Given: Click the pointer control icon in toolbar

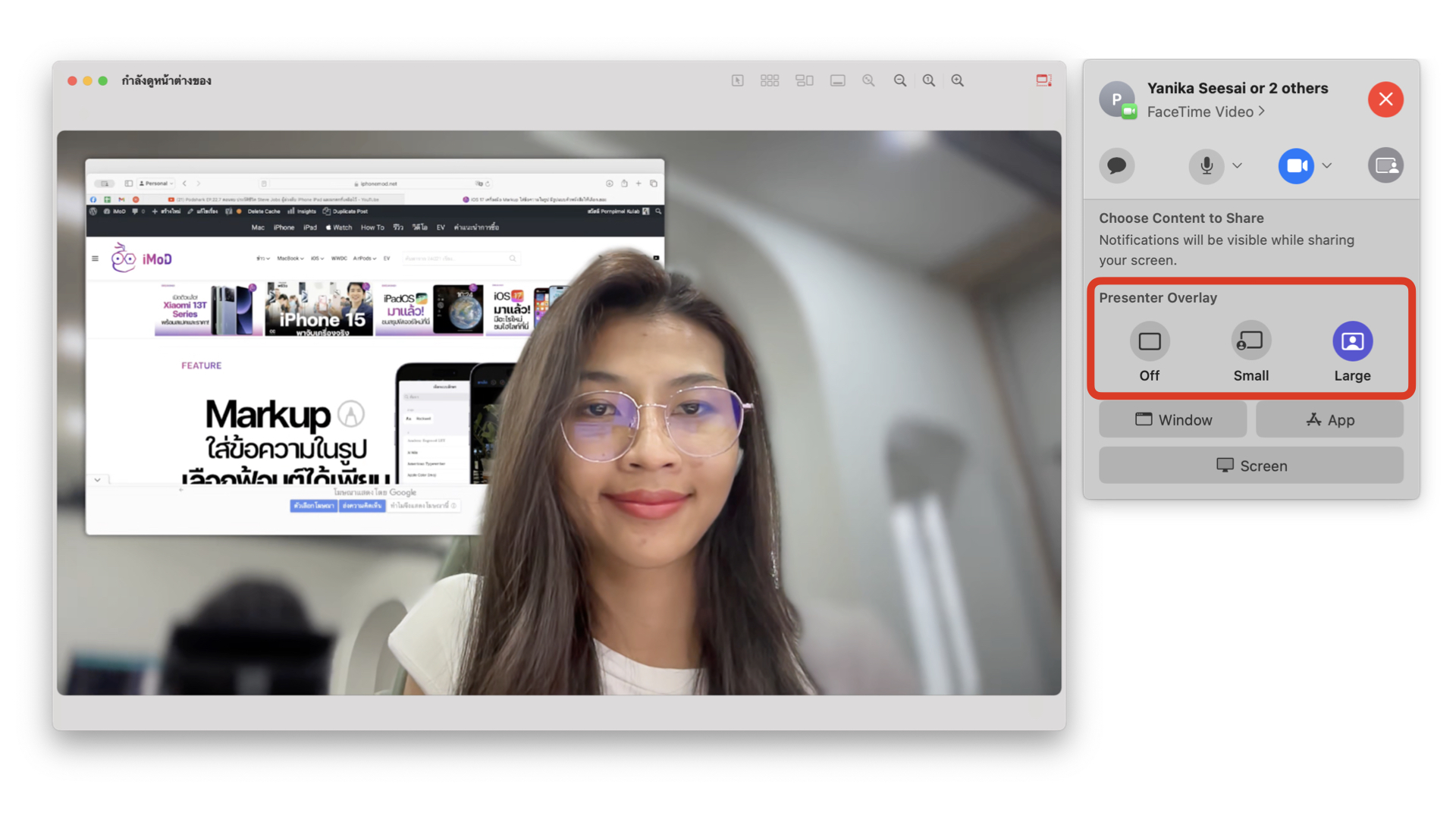Looking at the screenshot, I should click(737, 80).
